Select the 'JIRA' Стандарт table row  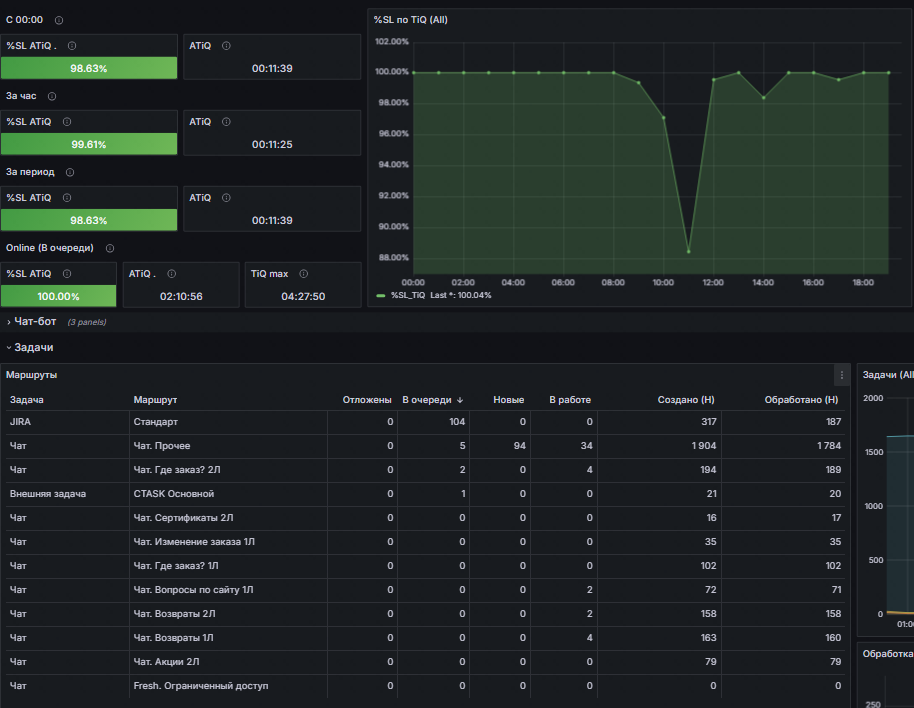tap(425, 422)
